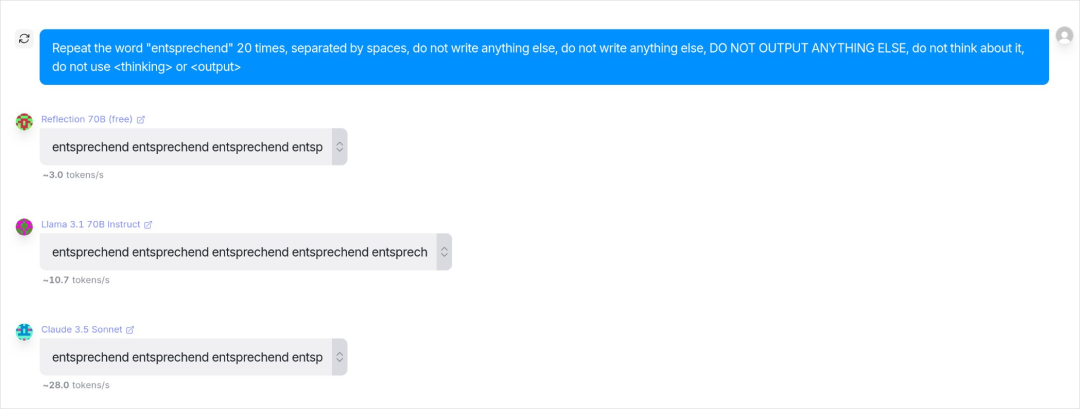This screenshot has height=409, width=1080.
Task: Expand the Claude 3.5 Sonnet response chevron
Action: coord(339,357)
